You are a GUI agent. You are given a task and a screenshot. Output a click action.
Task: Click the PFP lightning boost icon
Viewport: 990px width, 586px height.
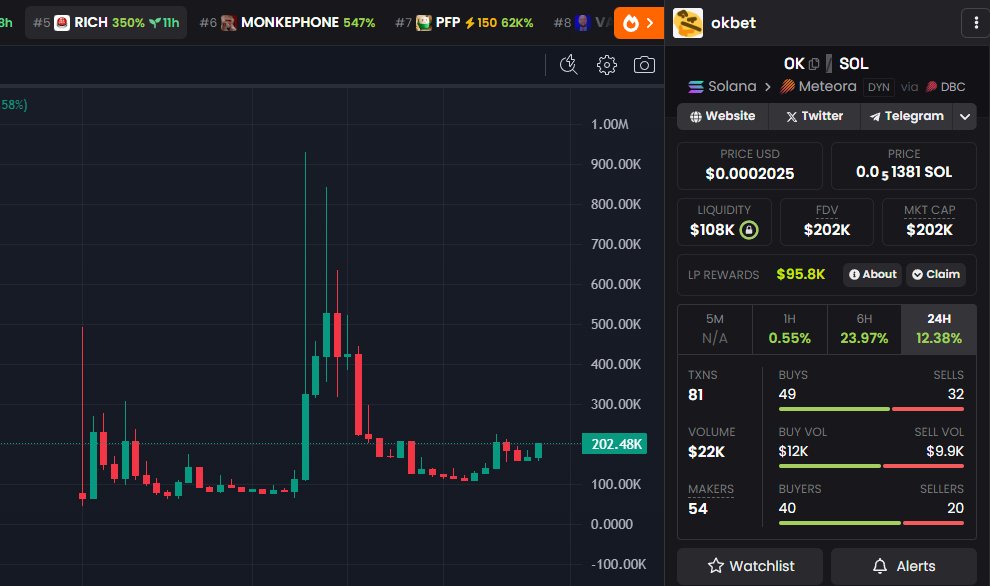tap(470, 23)
